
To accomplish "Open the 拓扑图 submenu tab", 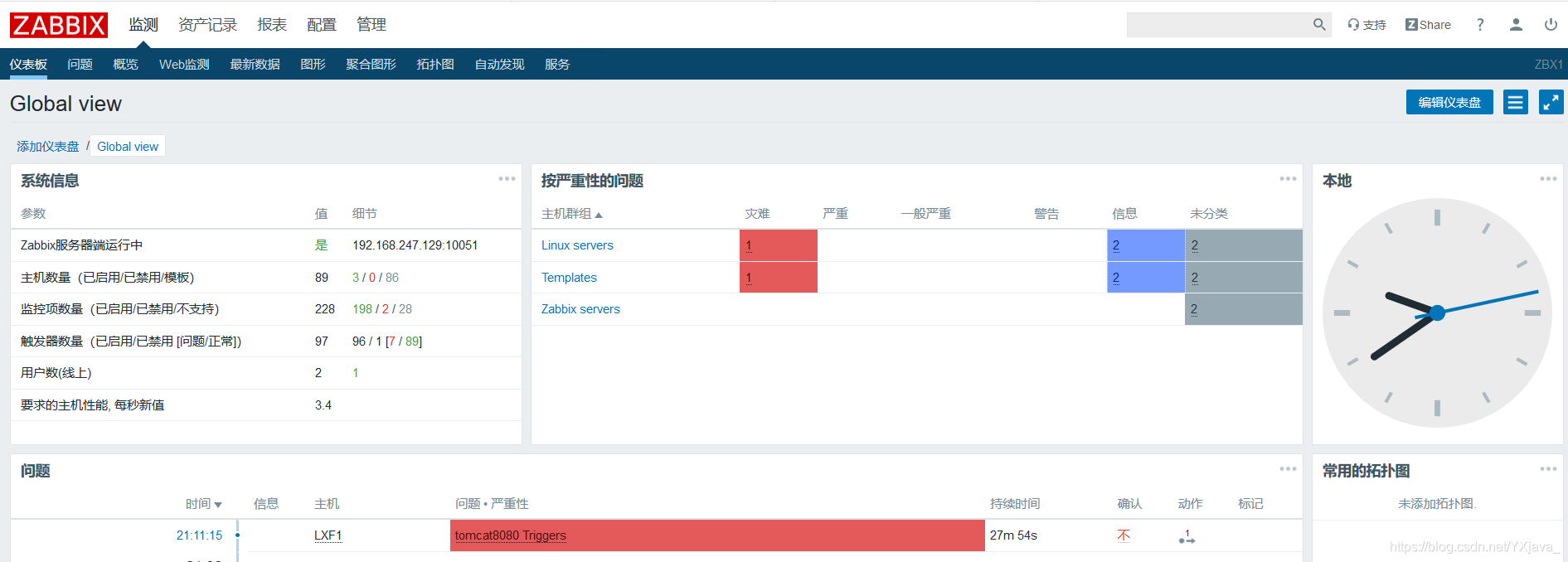I will point(435,64).
